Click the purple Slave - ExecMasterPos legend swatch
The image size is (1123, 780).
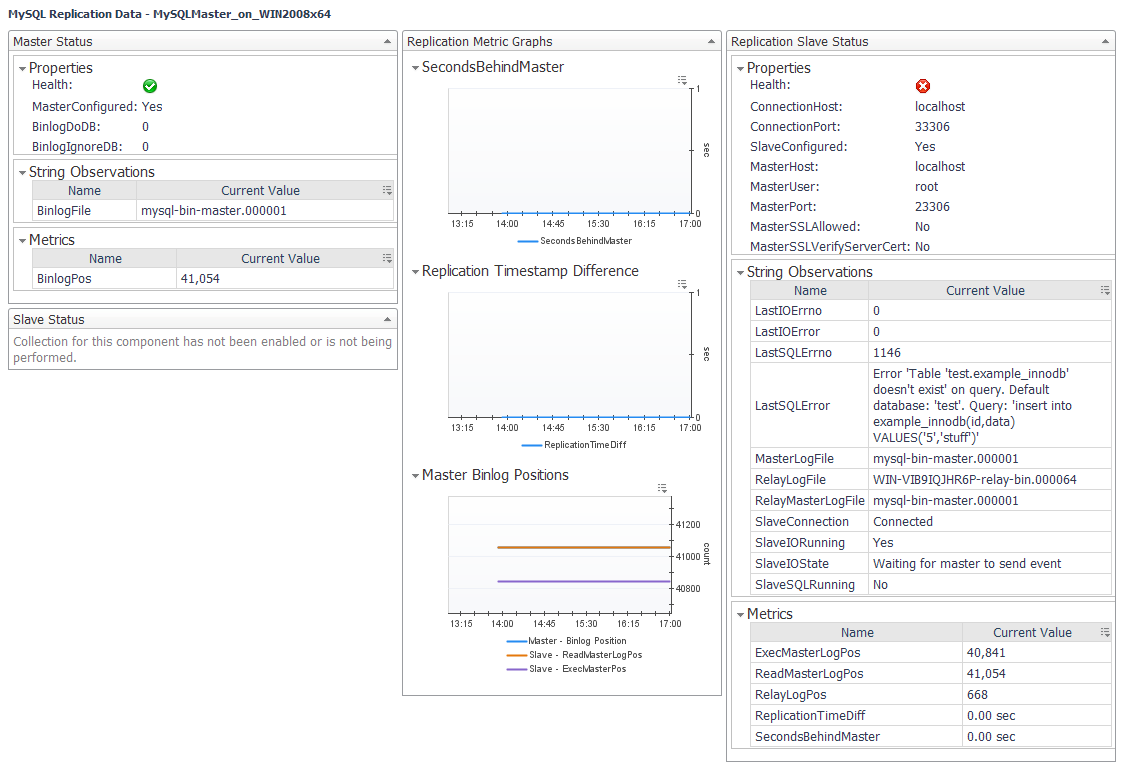click(516, 670)
